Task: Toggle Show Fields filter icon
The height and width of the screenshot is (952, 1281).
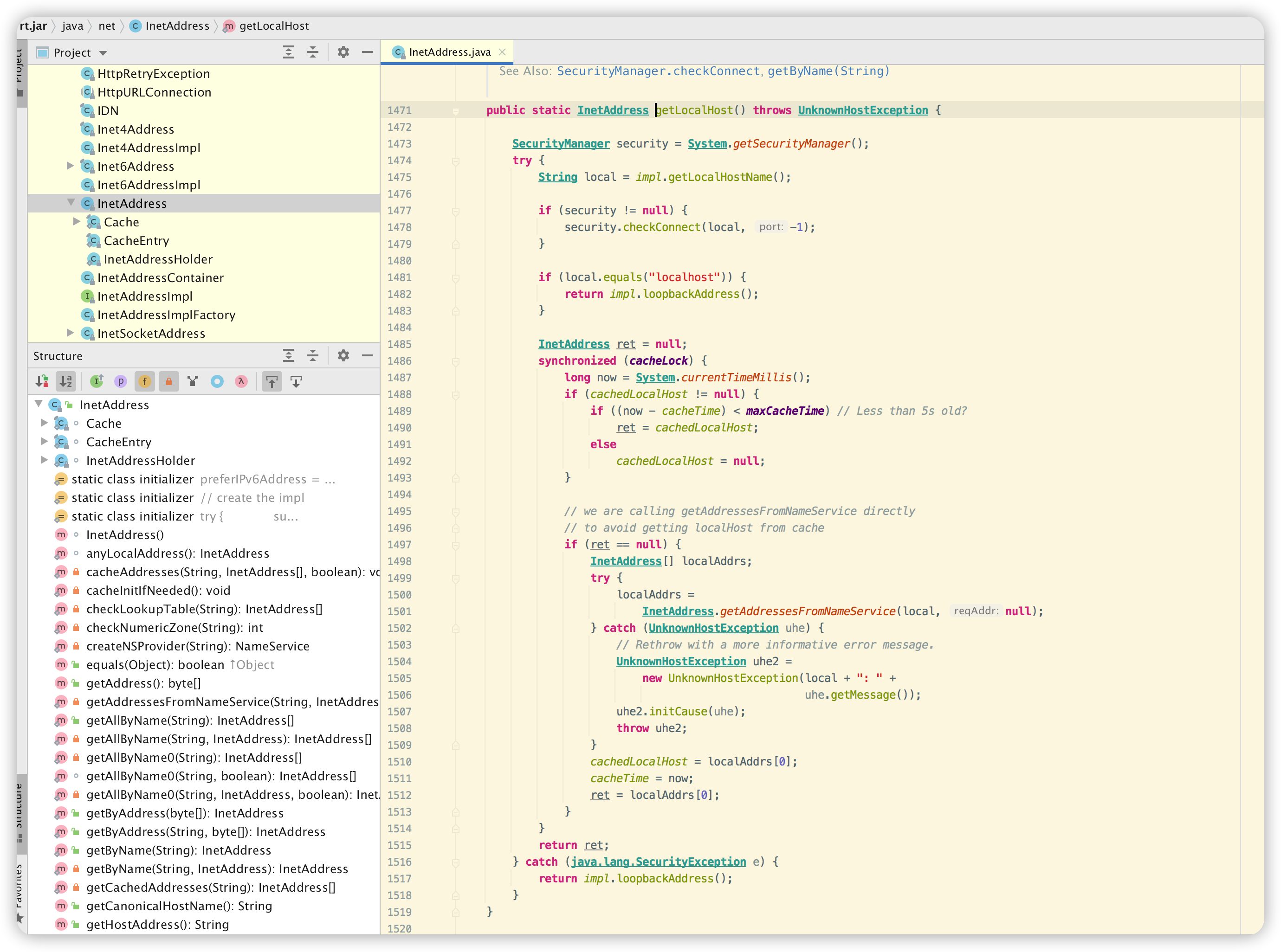Action: pos(145,381)
